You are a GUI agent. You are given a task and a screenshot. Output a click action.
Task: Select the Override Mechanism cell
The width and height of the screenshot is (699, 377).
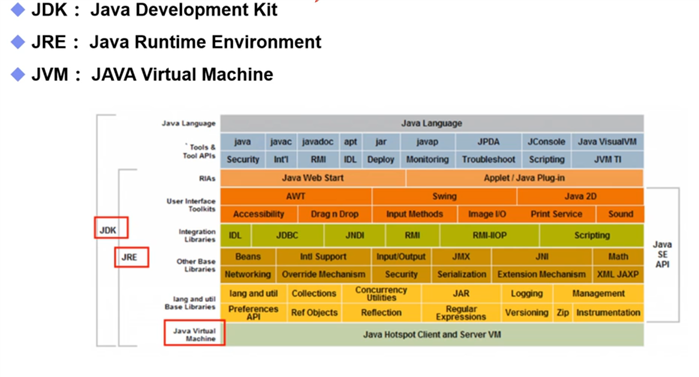(323, 274)
